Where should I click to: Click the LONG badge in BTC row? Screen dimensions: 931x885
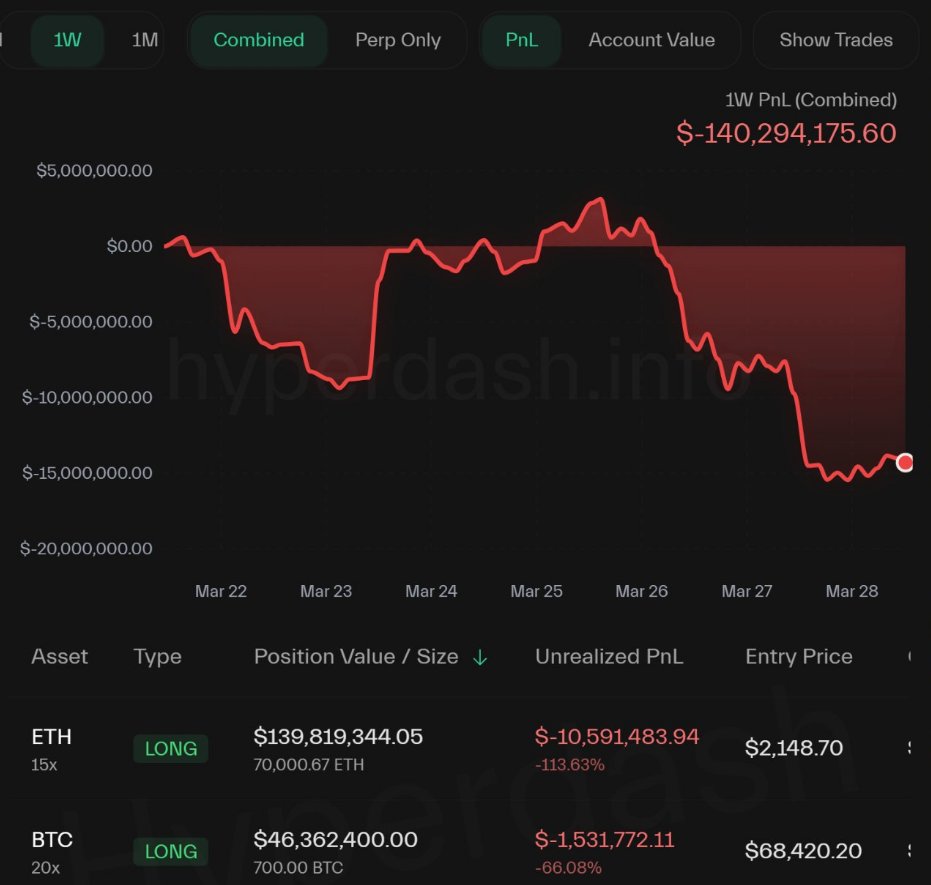pyautogui.click(x=170, y=851)
